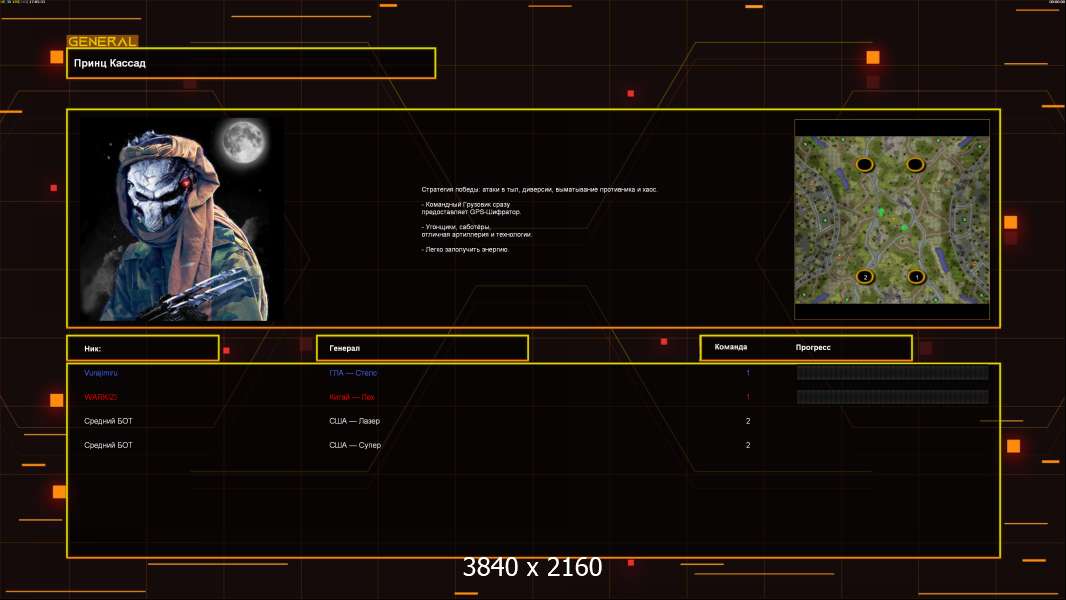The image size is (1066, 600).
Task: Click the empty start marker above marker 2
Action: click(864, 164)
